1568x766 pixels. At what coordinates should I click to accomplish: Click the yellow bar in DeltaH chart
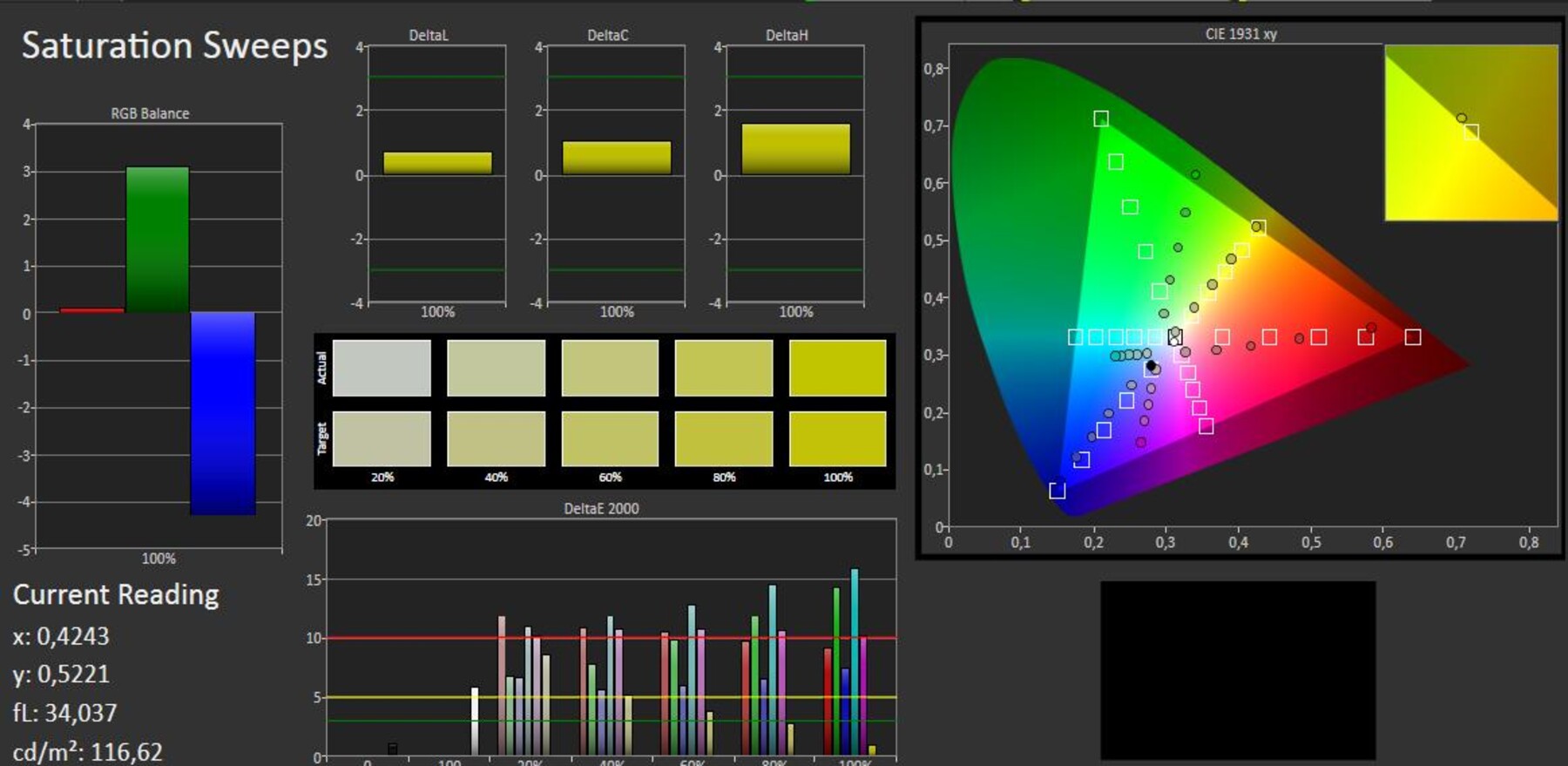(796, 149)
